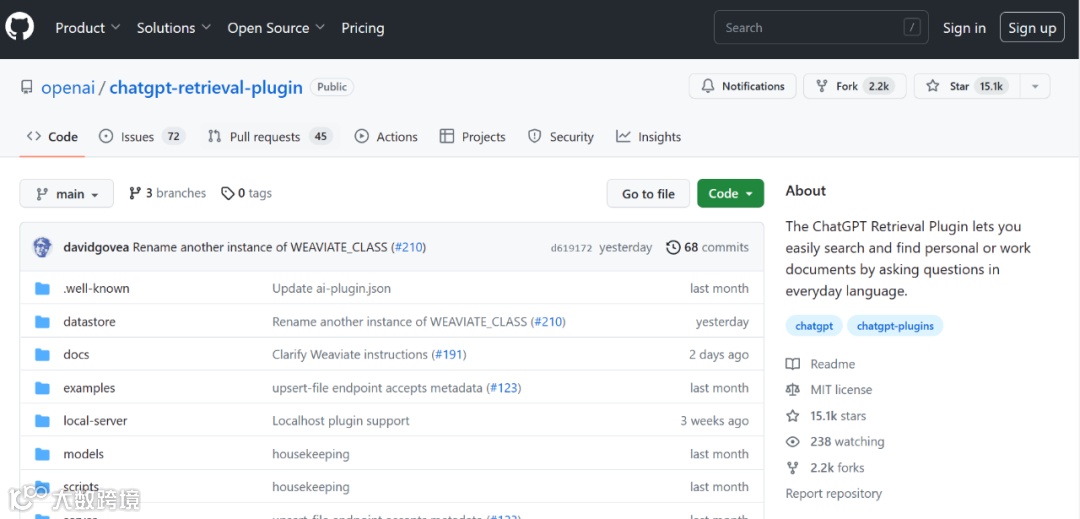Switch to the Actions tab
1080x519 pixels.
tap(386, 136)
